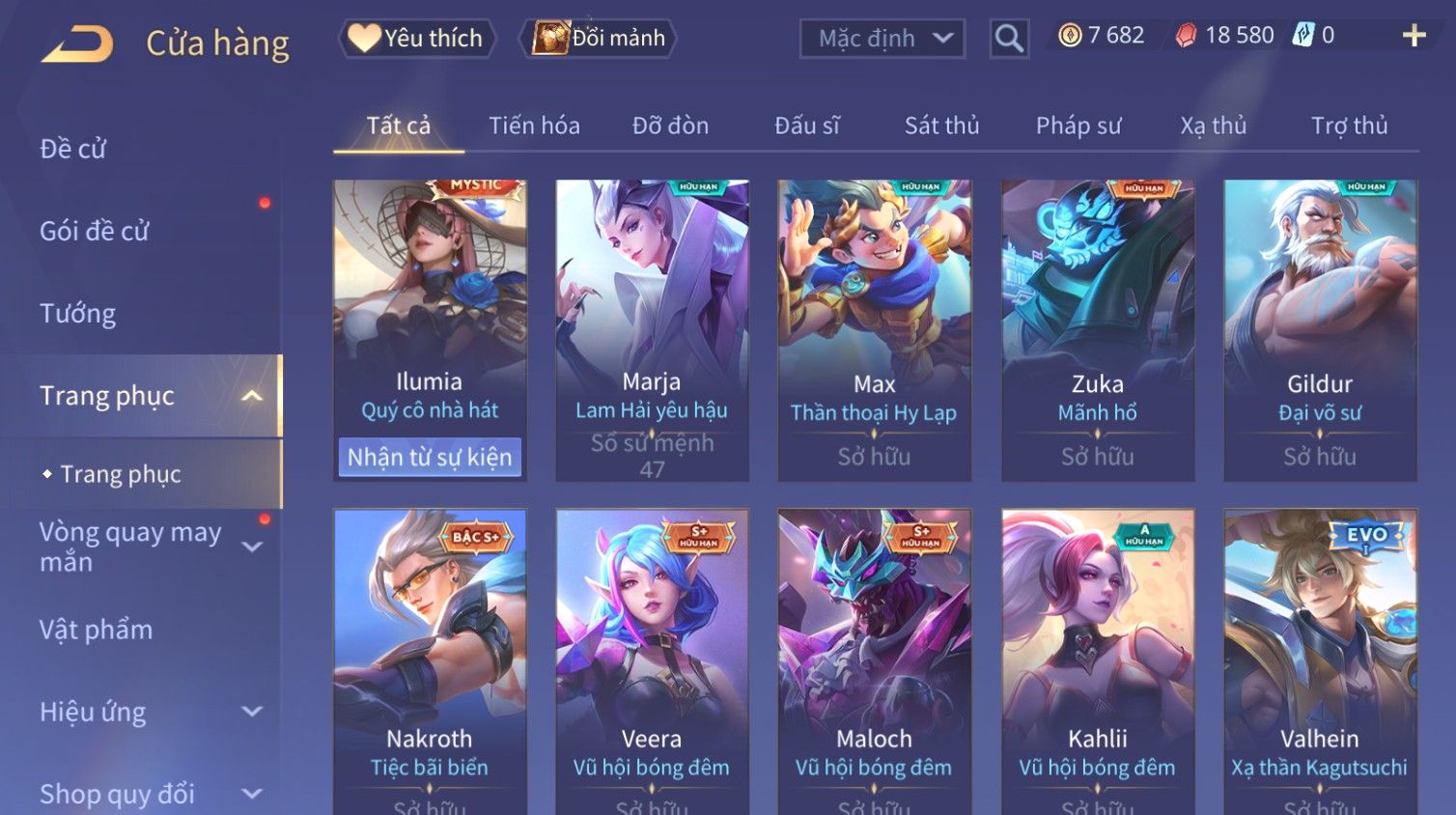Expand the Hiệu ứng sidebar section
This screenshot has width=1456, height=815.
click(x=252, y=712)
